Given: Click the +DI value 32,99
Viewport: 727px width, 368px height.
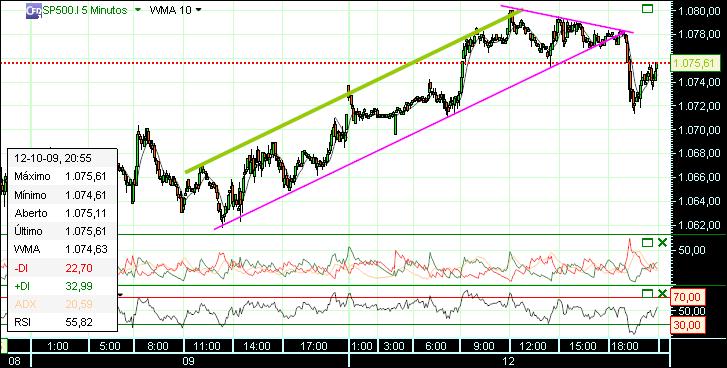Looking at the screenshot, I should click(79, 286).
